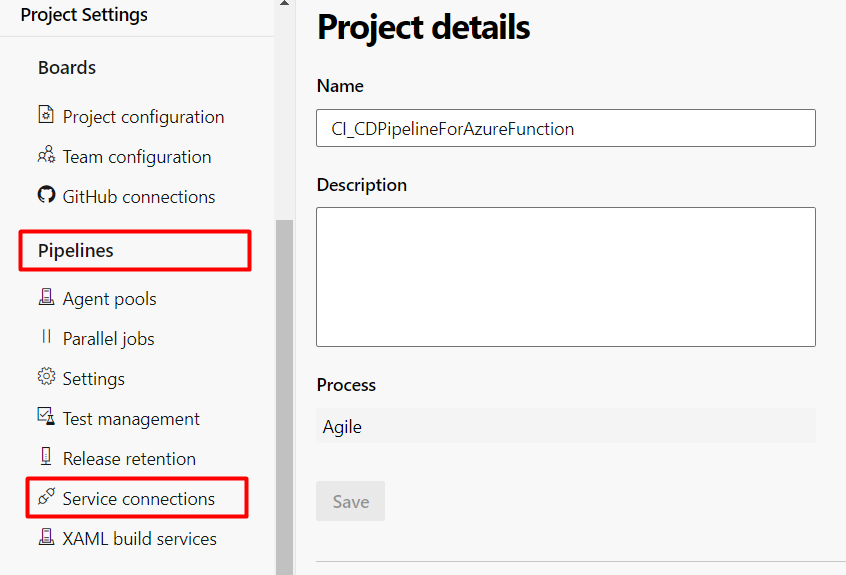Click the Save button

coord(350,501)
